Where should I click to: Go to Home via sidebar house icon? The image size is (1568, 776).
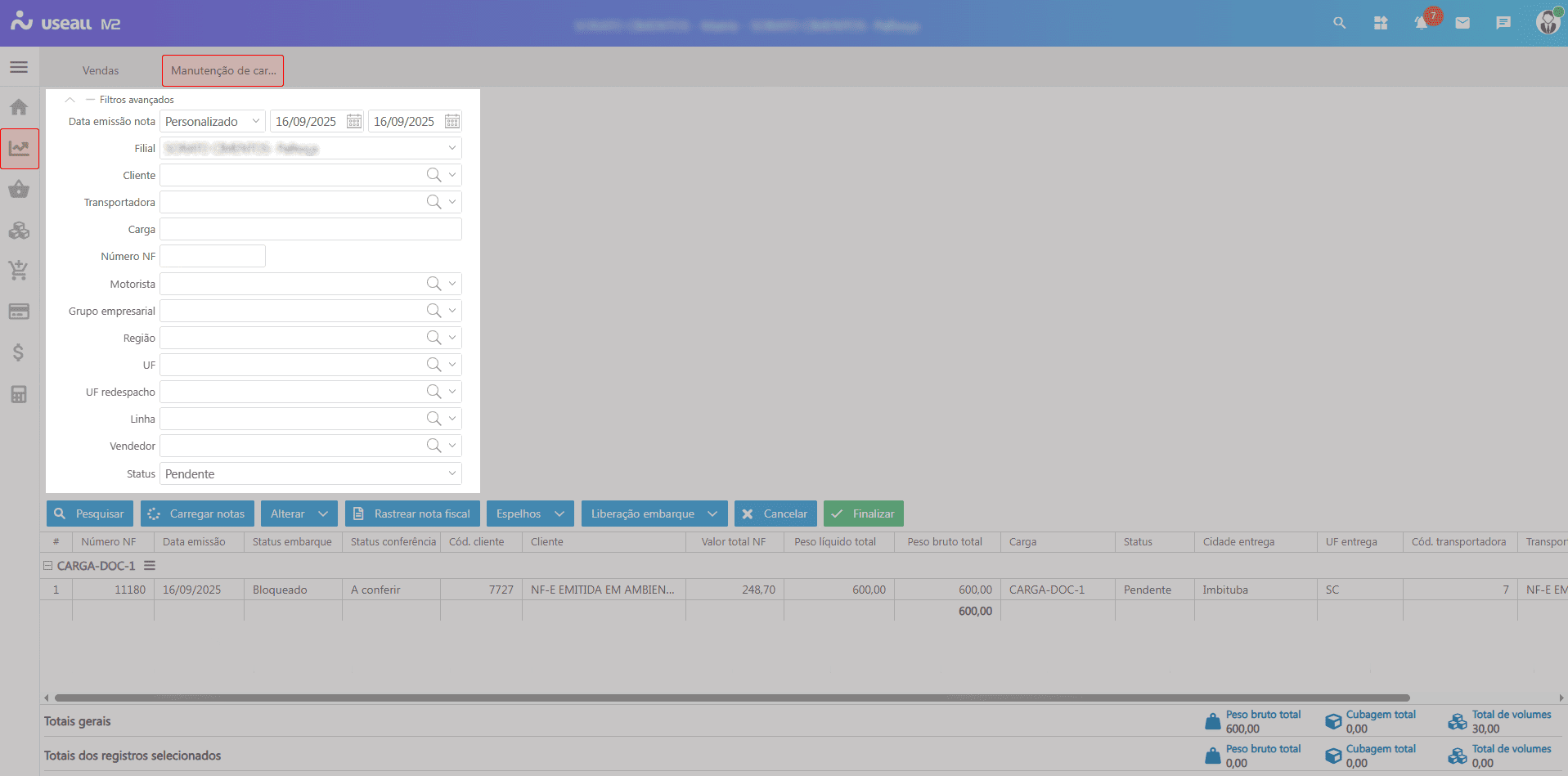coord(19,107)
